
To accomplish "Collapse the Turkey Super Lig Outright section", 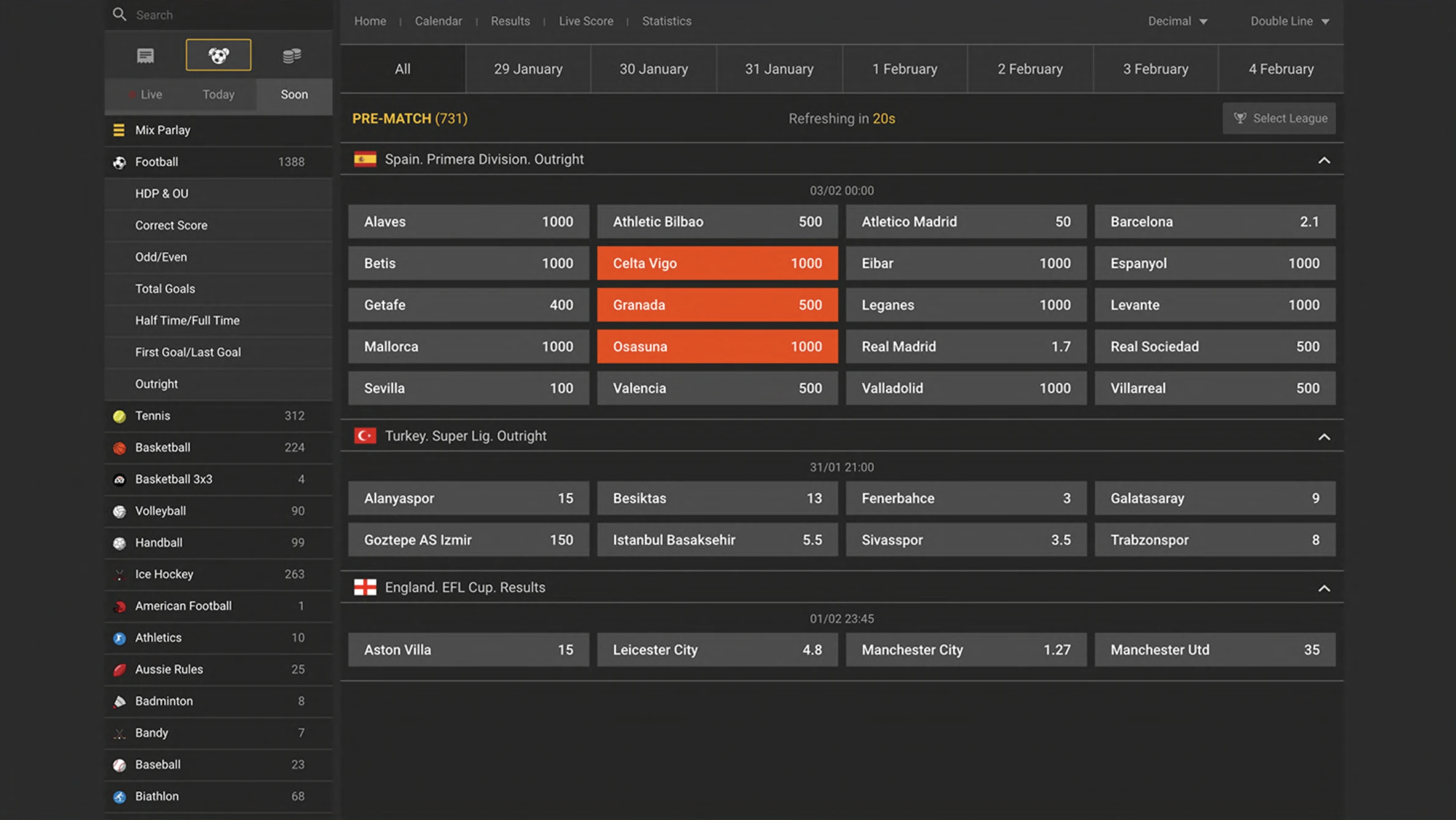I will coord(1324,437).
